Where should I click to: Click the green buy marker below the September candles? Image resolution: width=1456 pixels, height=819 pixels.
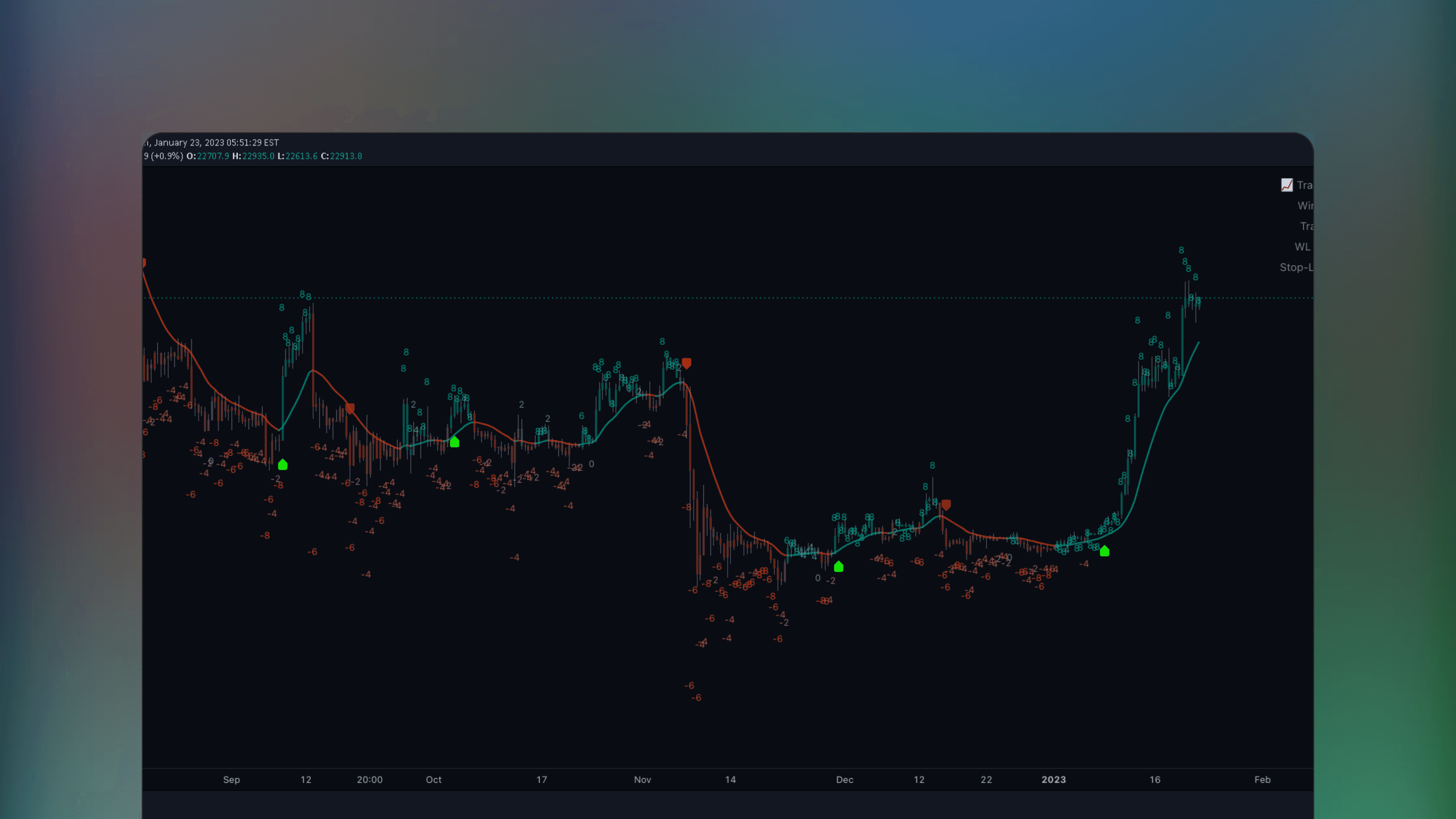282,465
